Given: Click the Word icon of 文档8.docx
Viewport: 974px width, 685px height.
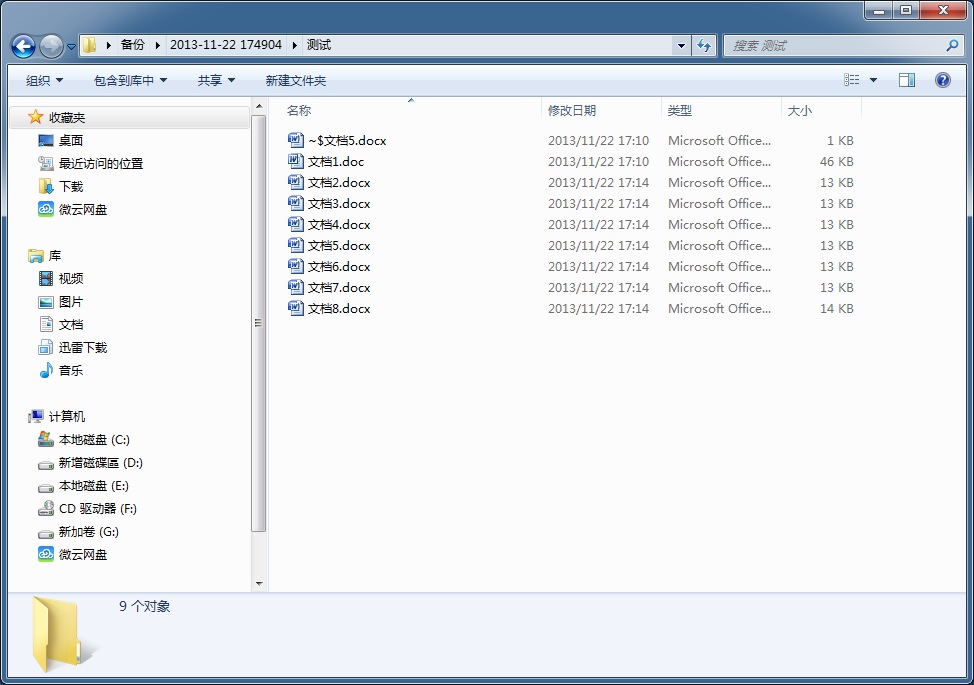Looking at the screenshot, I should (296, 308).
